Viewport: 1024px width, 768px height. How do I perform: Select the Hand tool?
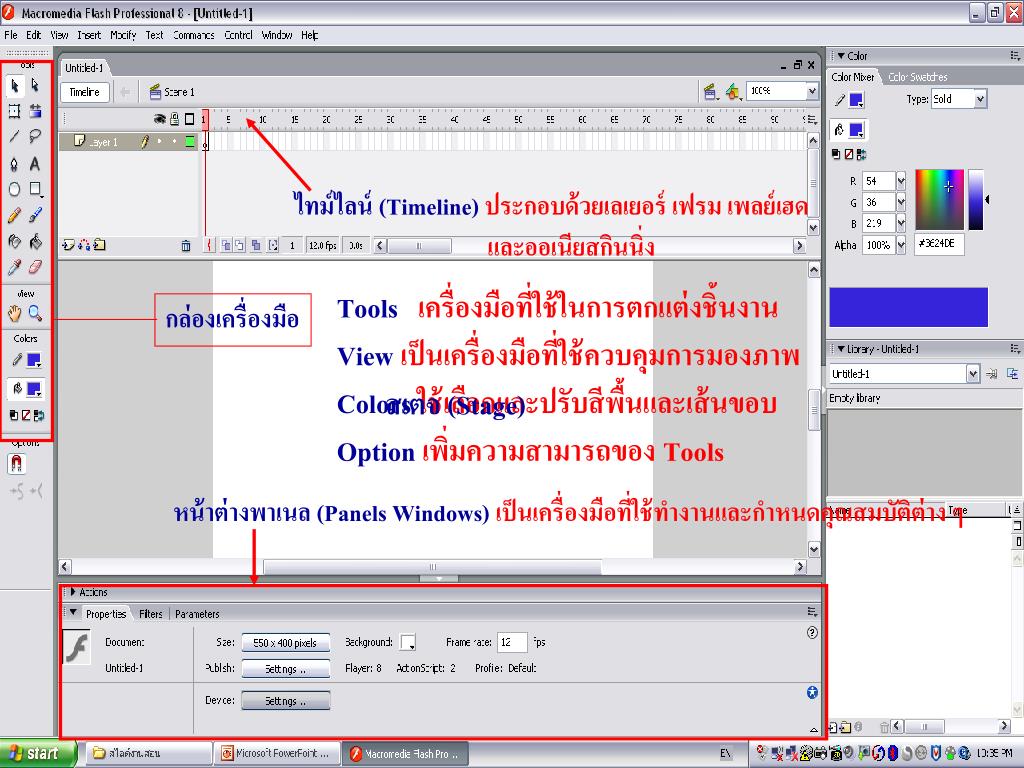(14, 314)
